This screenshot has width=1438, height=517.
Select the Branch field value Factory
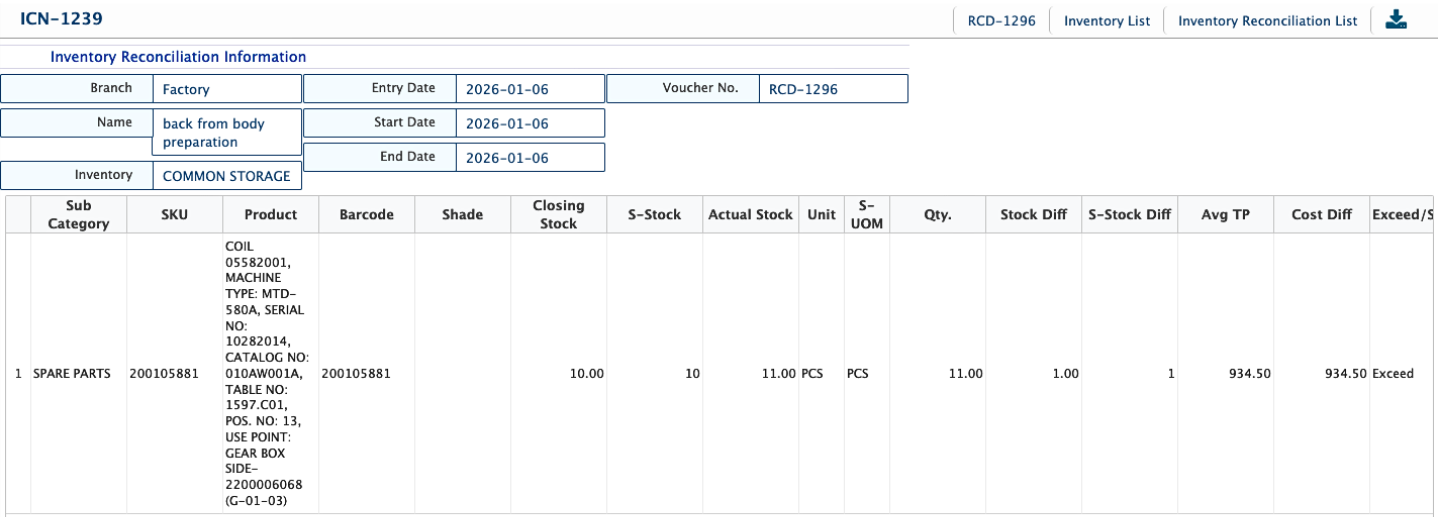pyautogui.click(x=226, y=89)
